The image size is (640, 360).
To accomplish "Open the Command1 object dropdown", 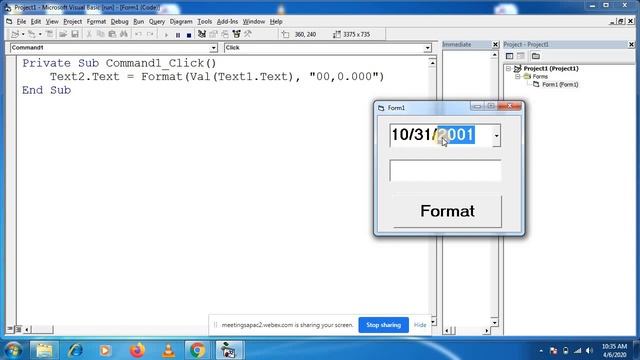I will (x=213, y=48).
